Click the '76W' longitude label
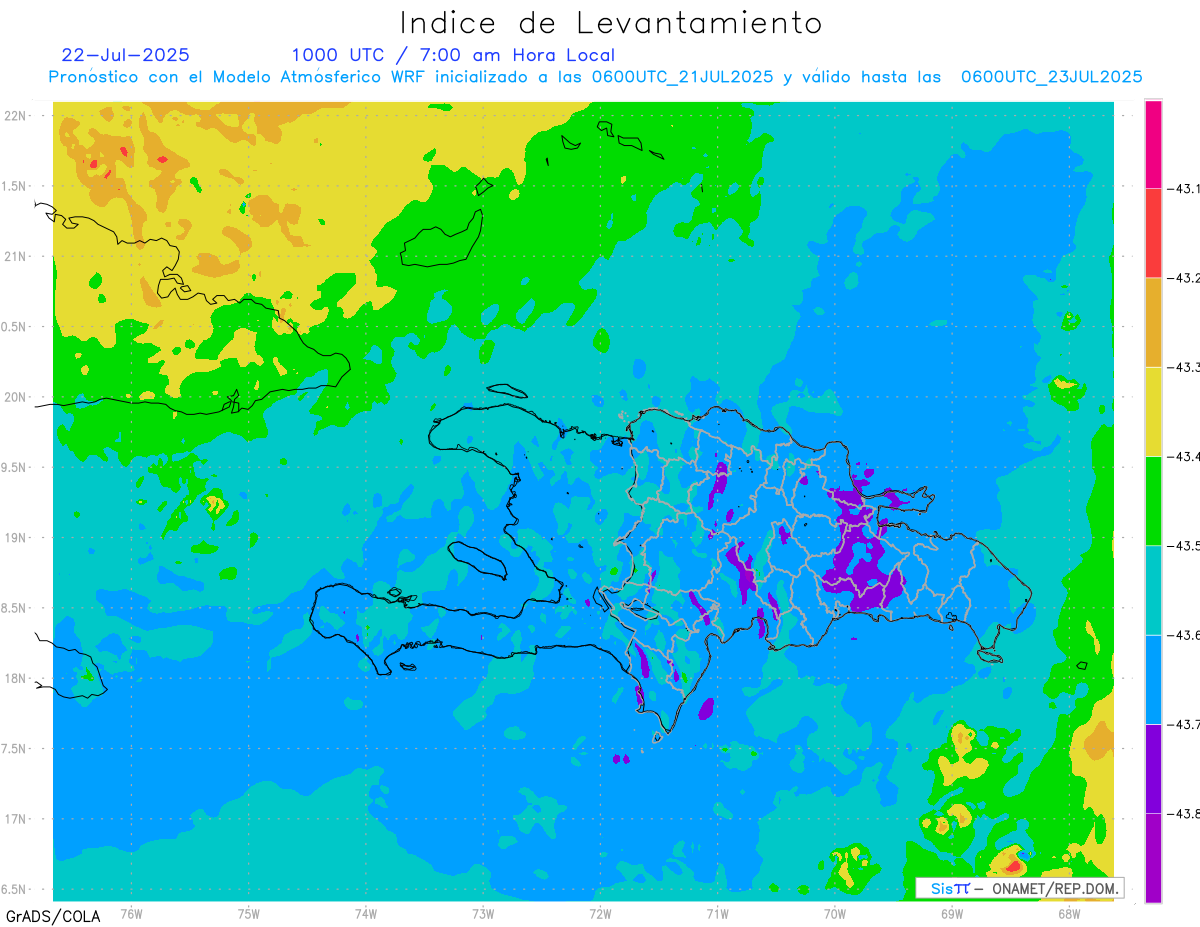This screenshot has width=1200, height=927. click(131, 913)
